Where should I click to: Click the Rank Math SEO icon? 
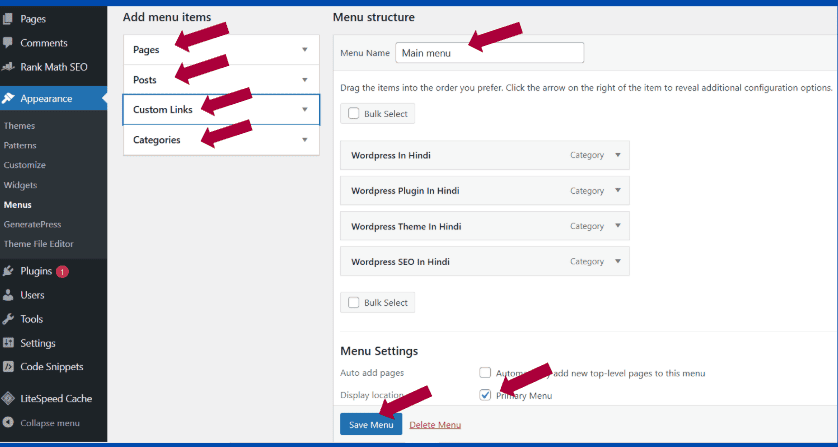coord(8,67)
